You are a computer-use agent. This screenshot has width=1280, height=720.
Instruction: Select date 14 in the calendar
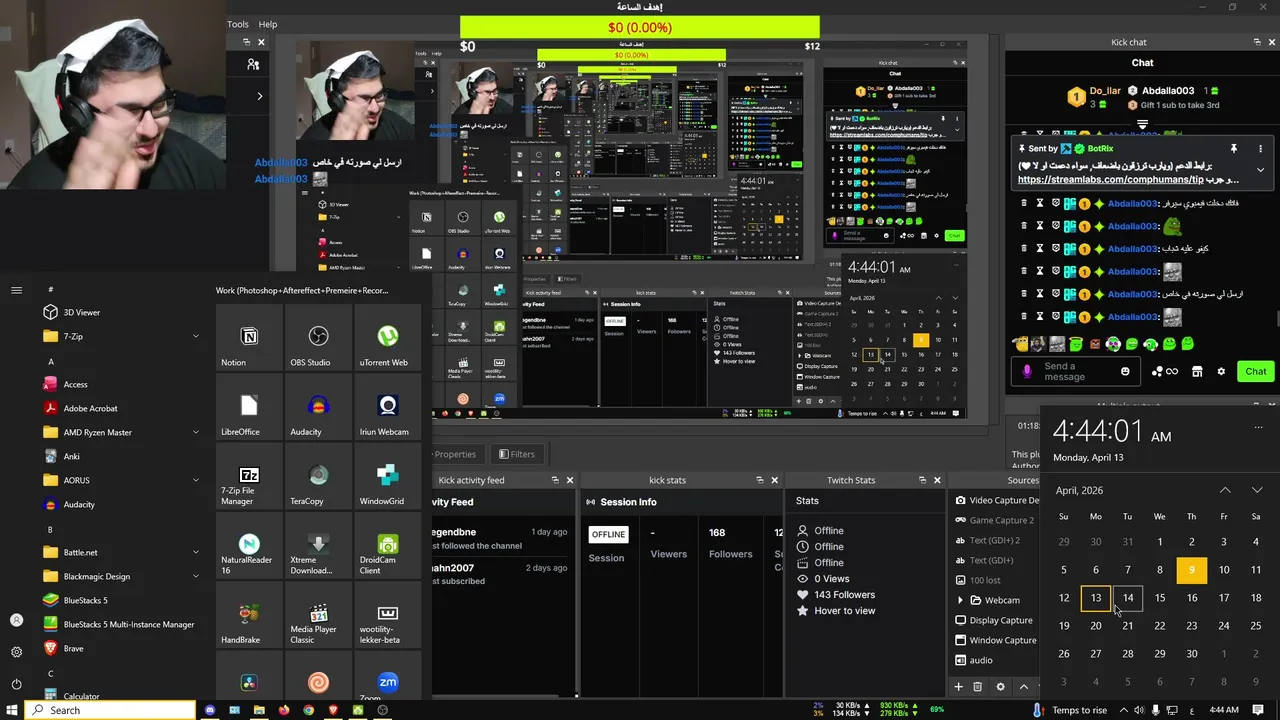point(1128,598)
